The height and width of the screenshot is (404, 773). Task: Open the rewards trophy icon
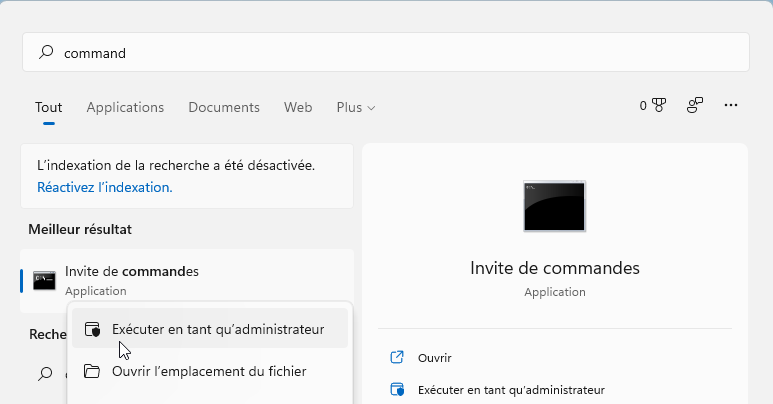click(659, 105)
